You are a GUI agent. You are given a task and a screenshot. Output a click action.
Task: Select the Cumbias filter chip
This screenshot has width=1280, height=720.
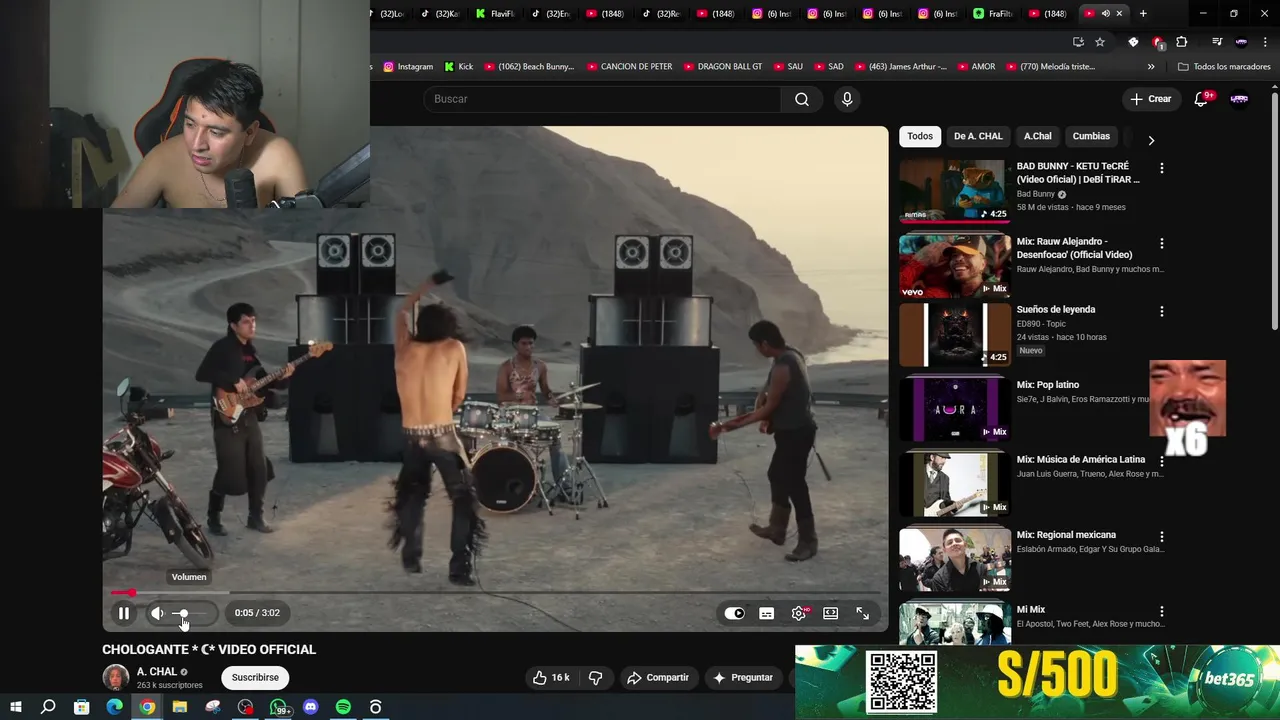click(1091, 136)
